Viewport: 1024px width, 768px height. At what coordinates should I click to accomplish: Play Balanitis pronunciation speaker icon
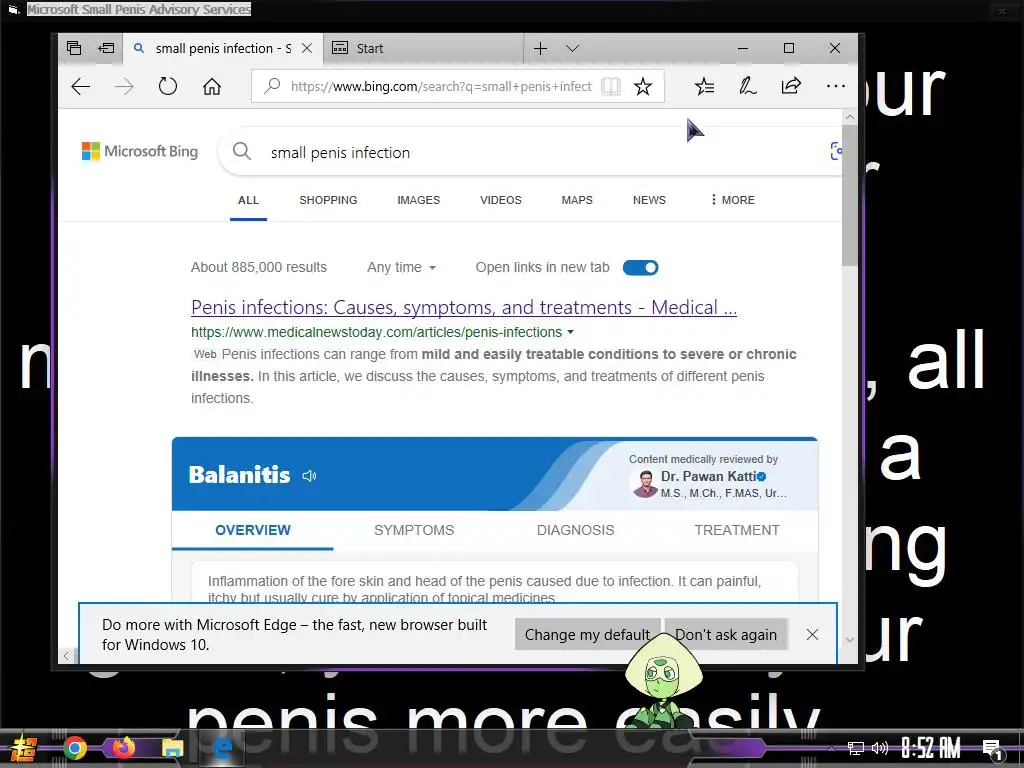(310, 475)
